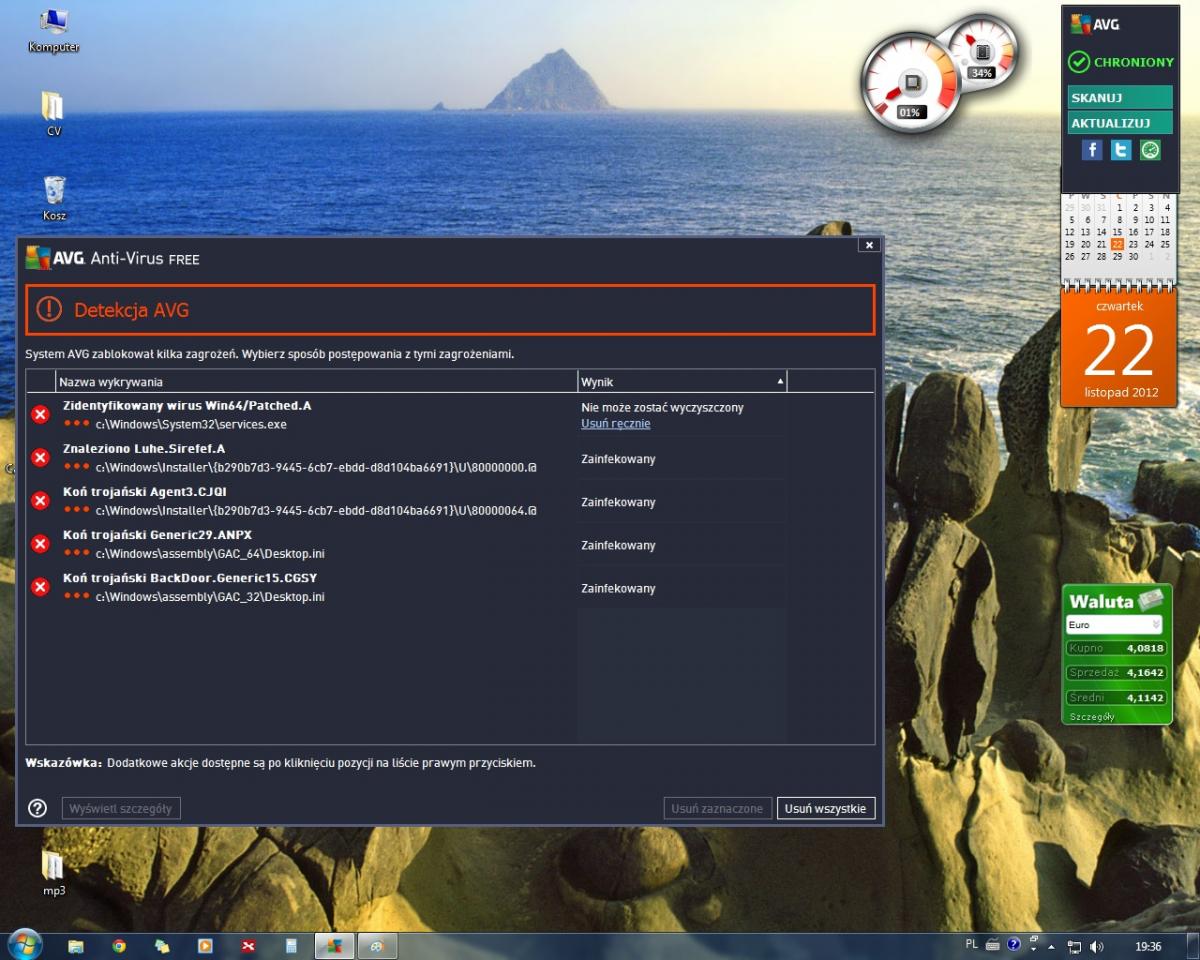Click SKANUJ in the AVG gadget
Screen dimensions: 1200x960
click(x=1120, y=98)
